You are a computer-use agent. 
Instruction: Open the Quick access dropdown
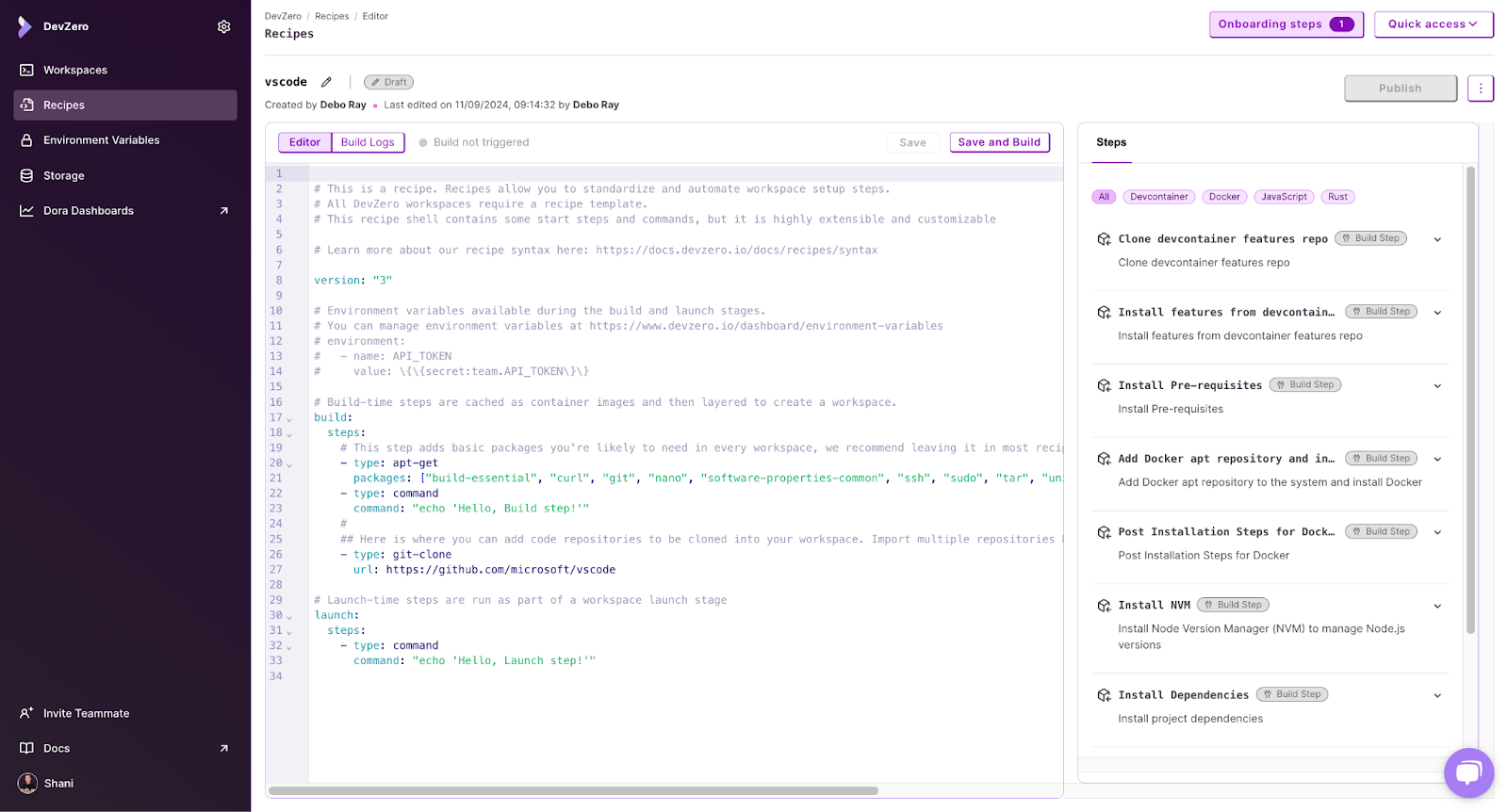1434,24
